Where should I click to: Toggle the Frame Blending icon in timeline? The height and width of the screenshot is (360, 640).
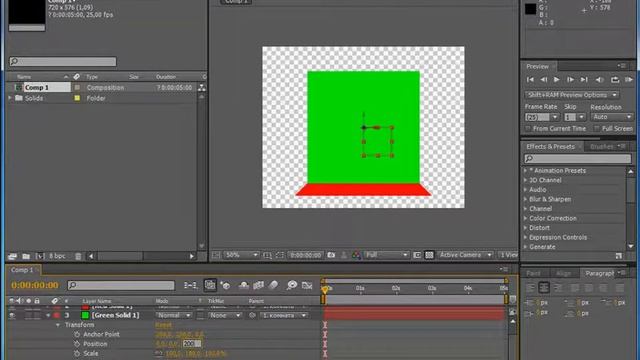click(258, 285)
